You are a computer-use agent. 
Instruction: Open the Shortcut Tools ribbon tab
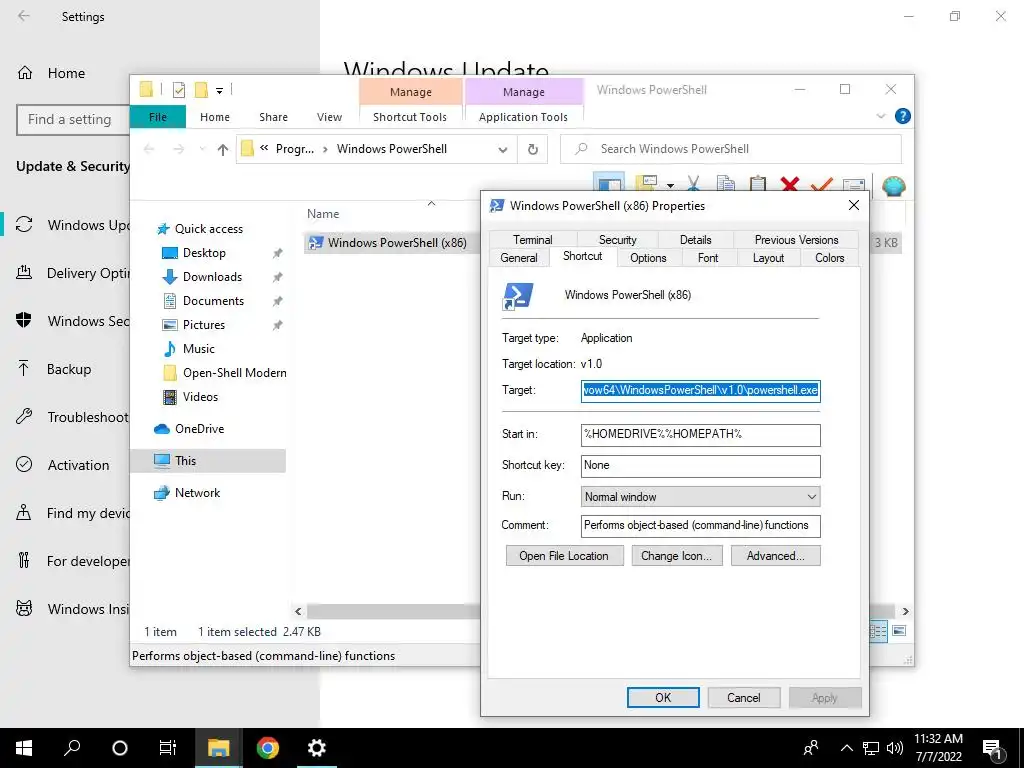pyautogui.click(x=410, y=117)
